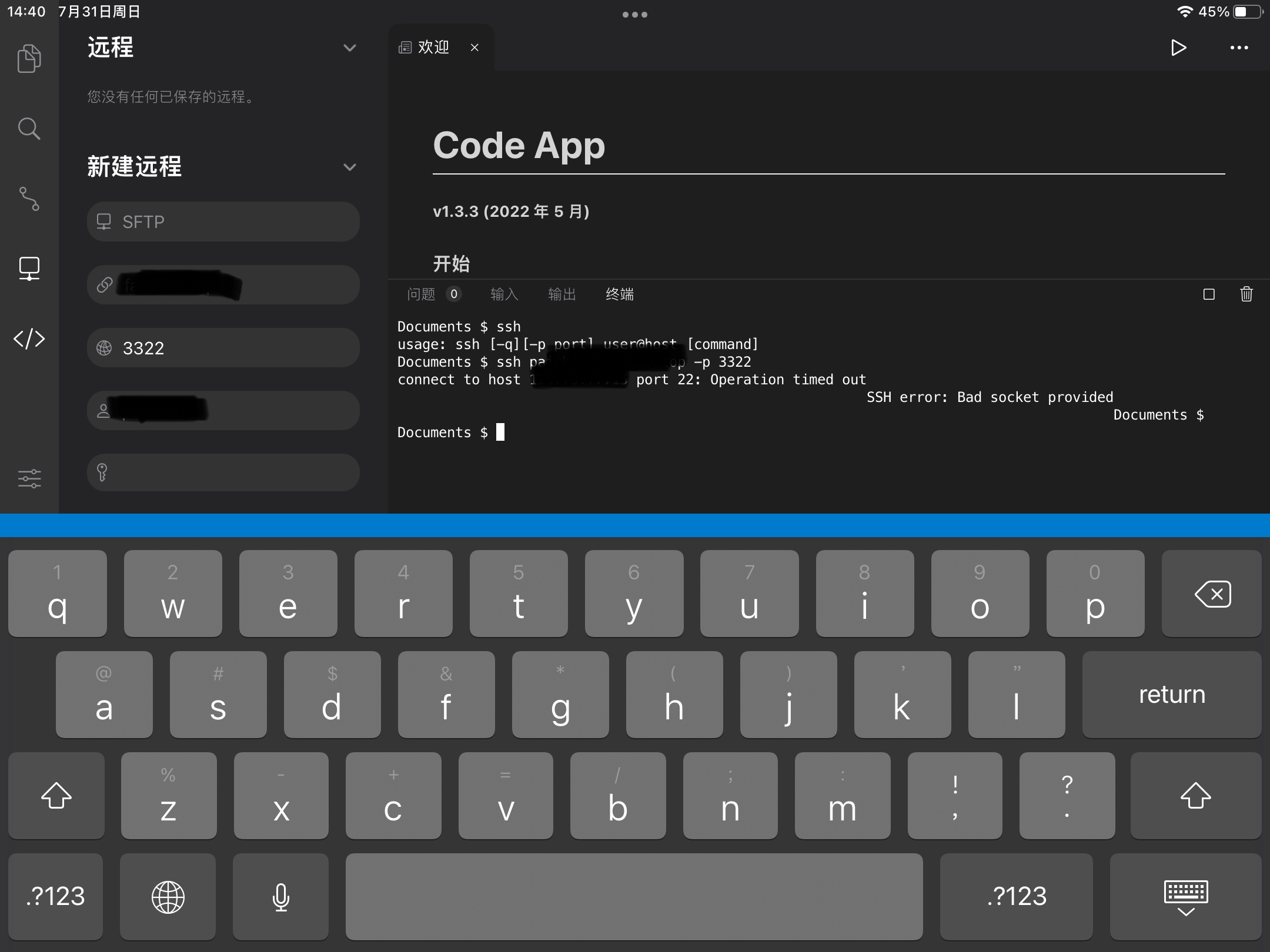The width and height of the screenshot is (1270, 952).
Task: Open the search sidebar icon
Action: pos(29,128)
